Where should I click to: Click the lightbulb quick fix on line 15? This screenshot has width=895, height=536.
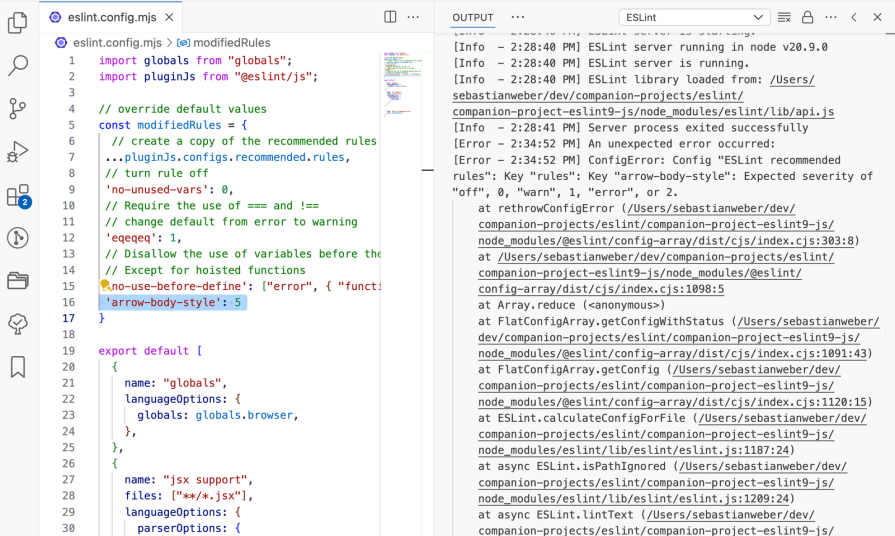[104, 286]
